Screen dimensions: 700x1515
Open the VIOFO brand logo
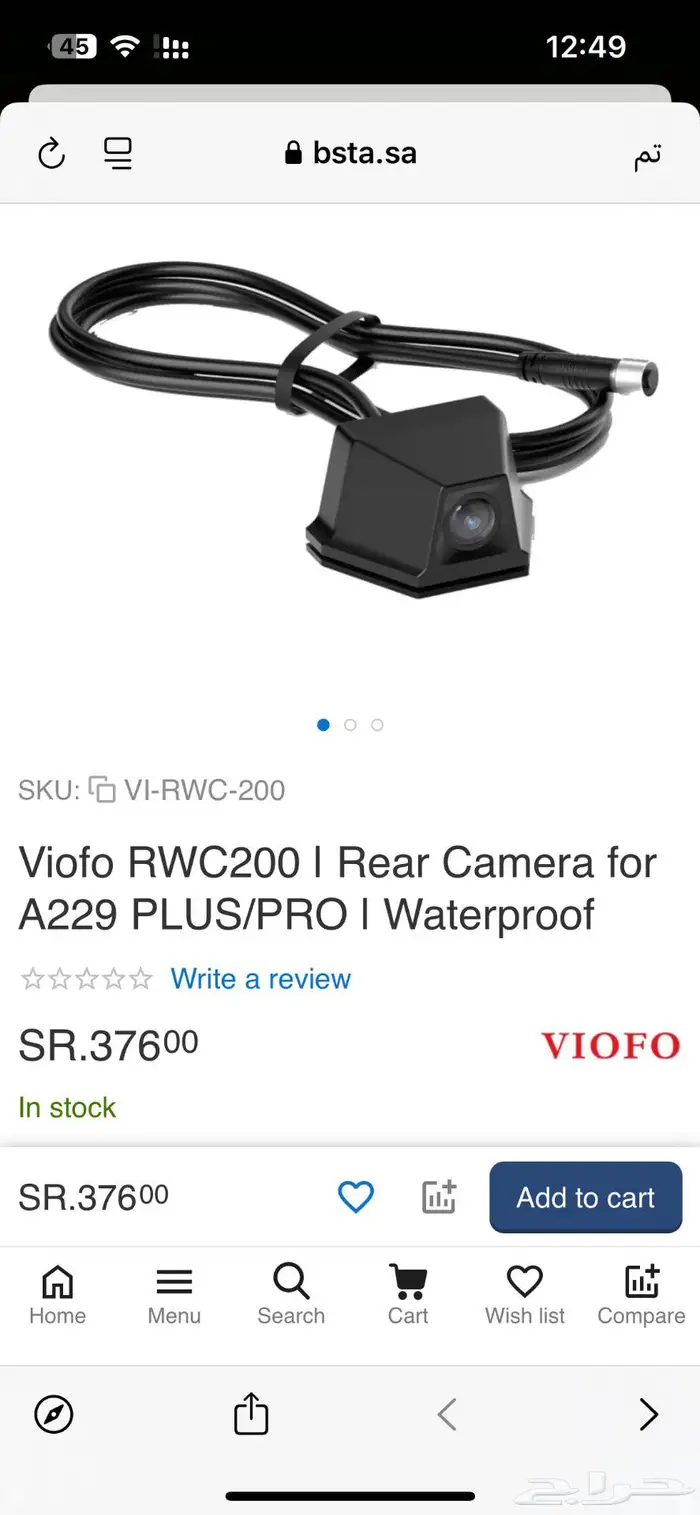610,1046
